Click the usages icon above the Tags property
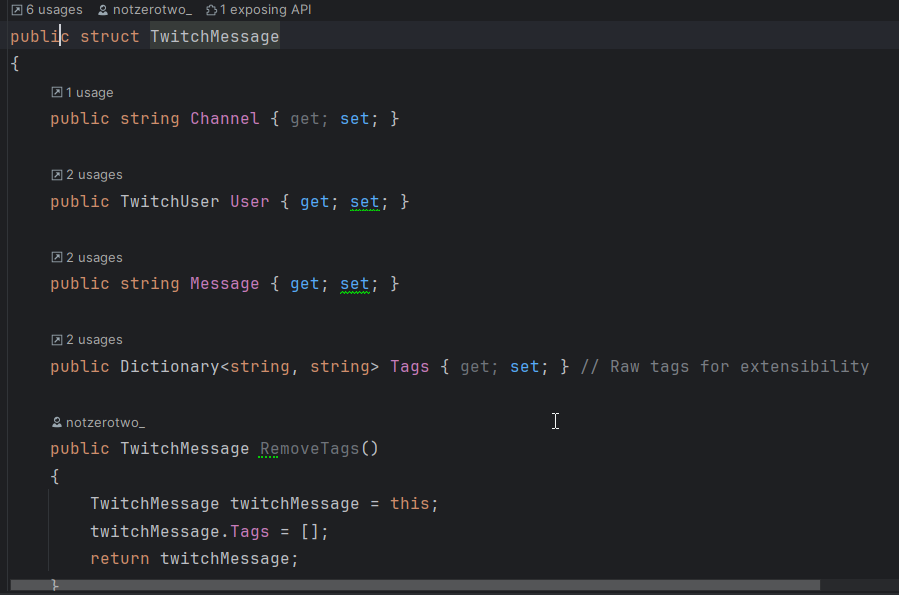The image size is (899, 595). [57, 340]
